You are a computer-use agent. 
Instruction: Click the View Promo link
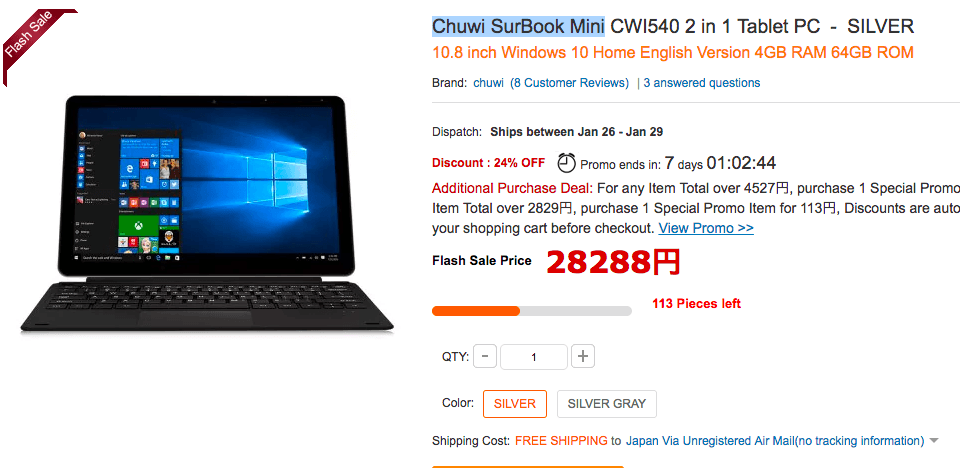point(706,228)
